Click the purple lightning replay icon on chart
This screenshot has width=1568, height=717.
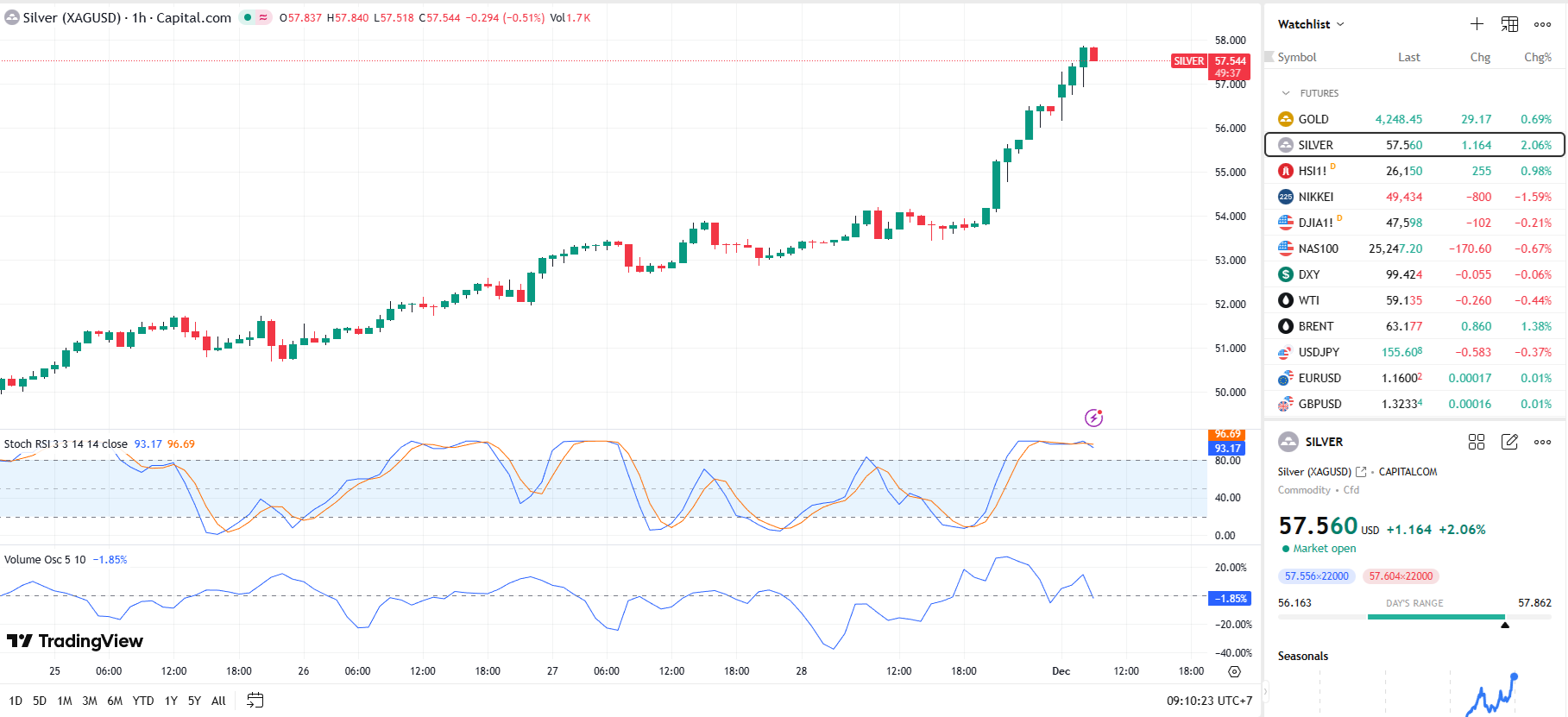pyautogui.click(x=1093, y=418)
